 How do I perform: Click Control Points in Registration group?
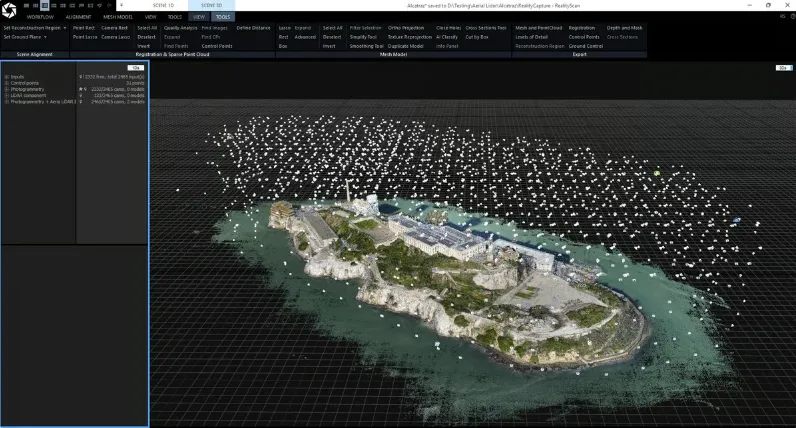coord(217,46)
